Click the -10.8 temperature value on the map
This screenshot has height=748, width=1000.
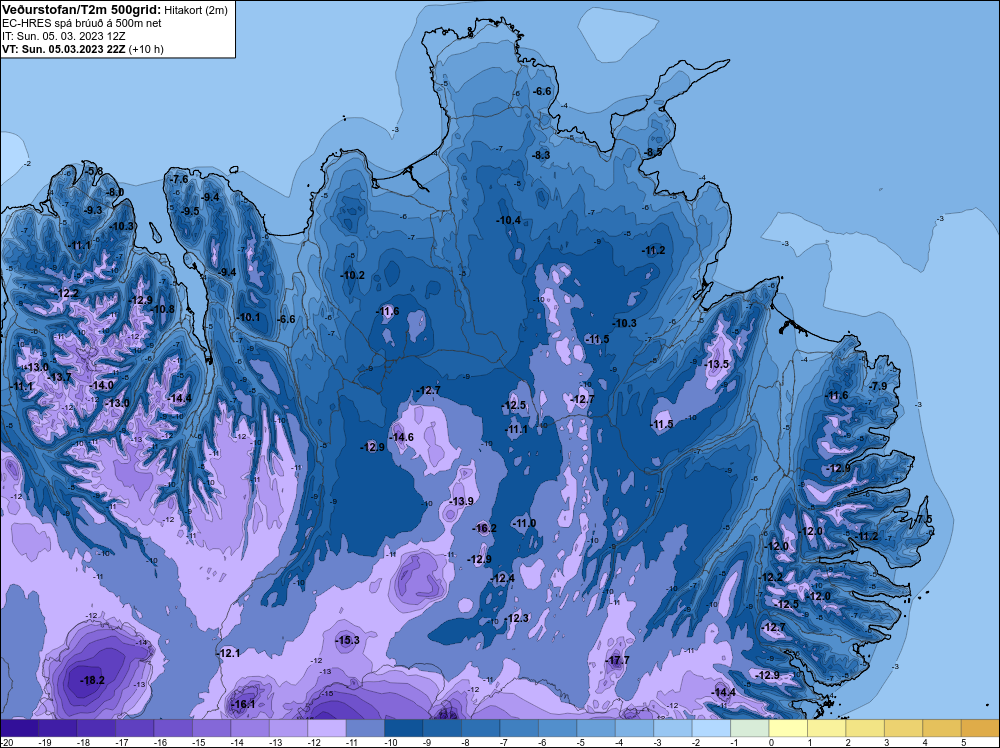coord(163,309)
